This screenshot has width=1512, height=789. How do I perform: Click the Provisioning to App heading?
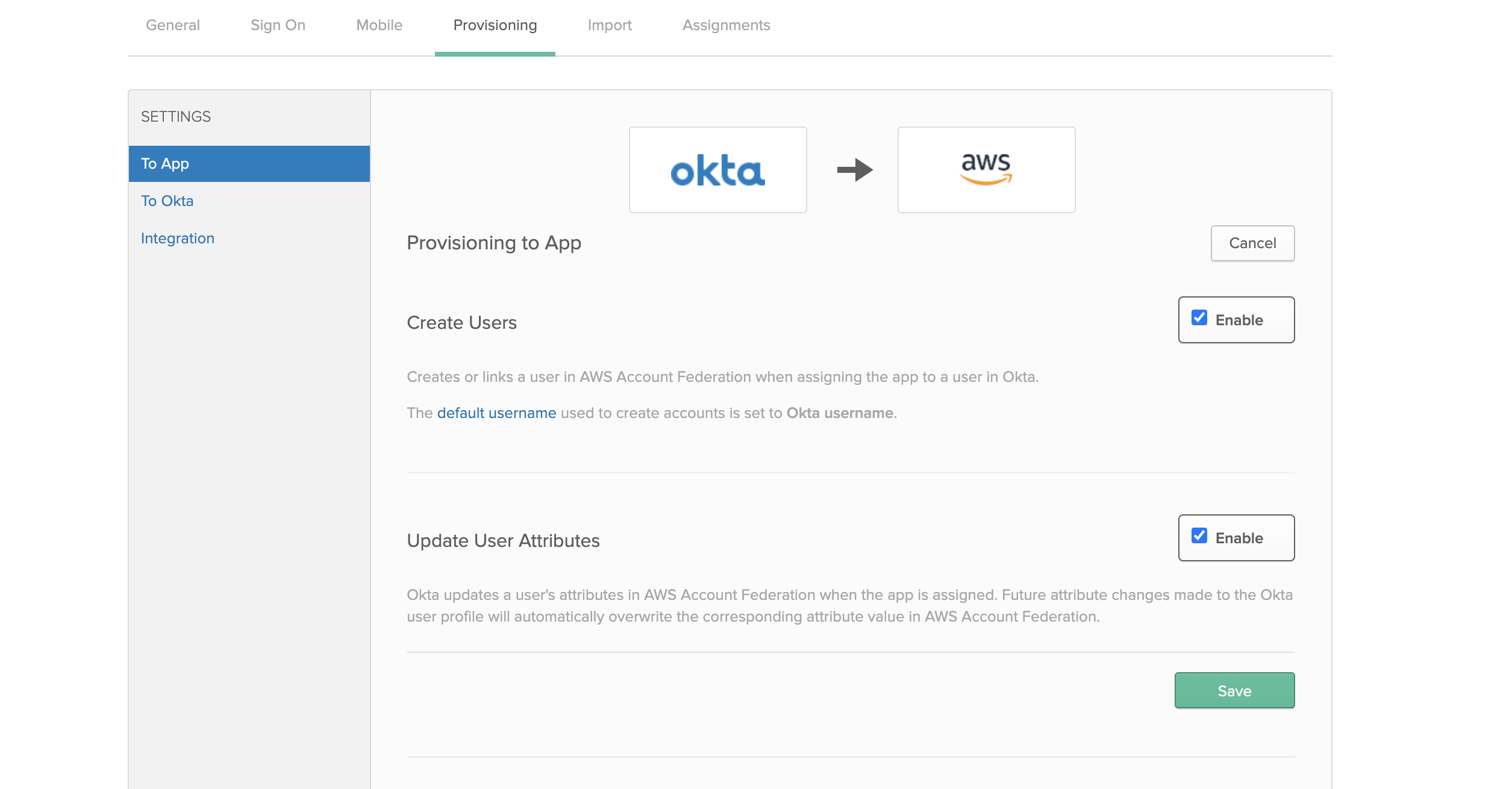click(494, 243)
